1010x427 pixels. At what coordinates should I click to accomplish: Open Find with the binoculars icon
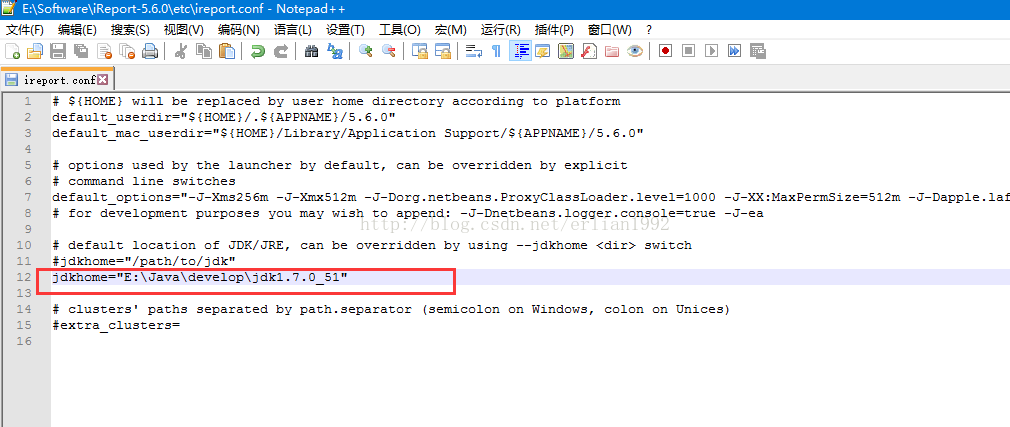tap(312, 52)
